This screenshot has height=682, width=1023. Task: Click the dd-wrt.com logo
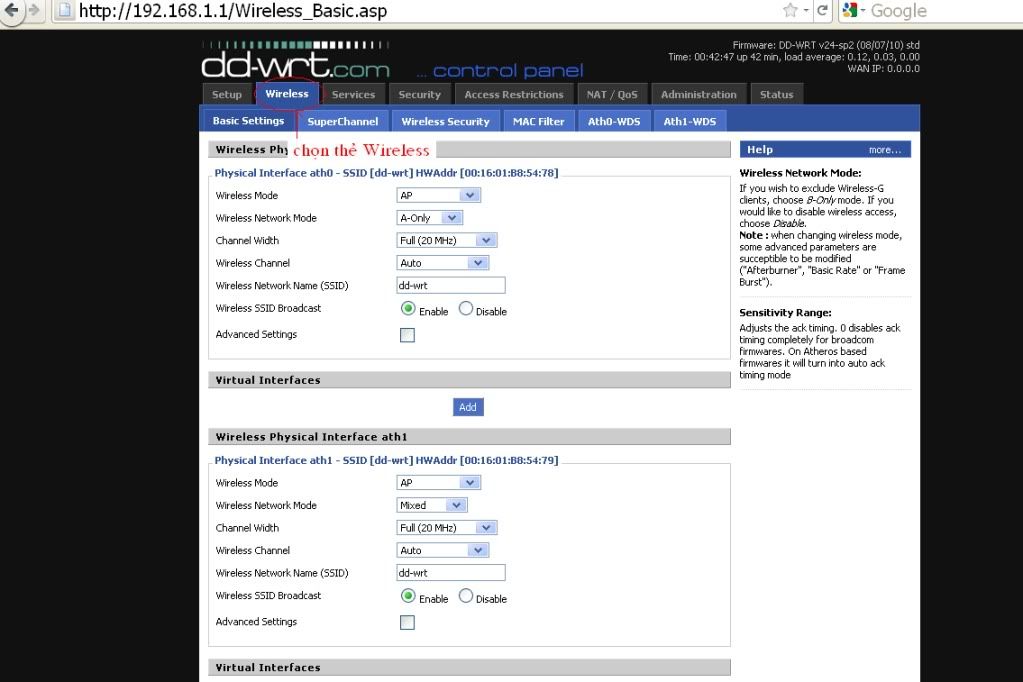[296, 61]
